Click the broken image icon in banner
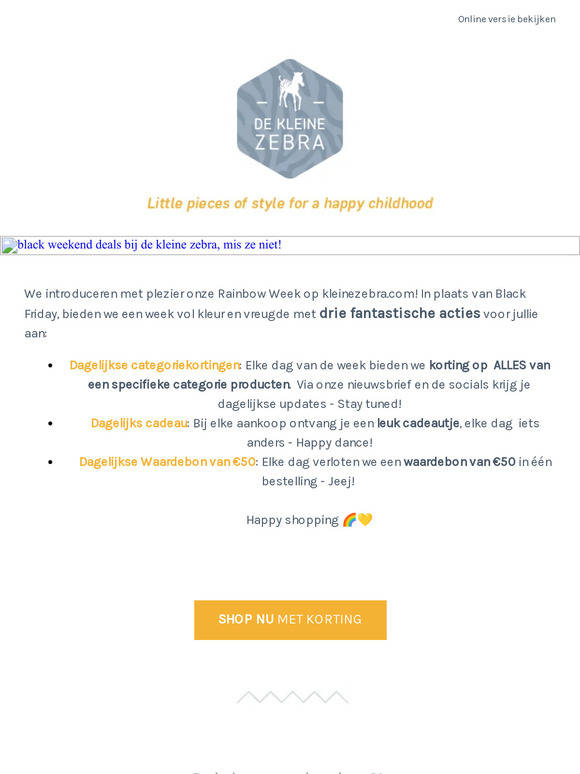 coord(9,245)
